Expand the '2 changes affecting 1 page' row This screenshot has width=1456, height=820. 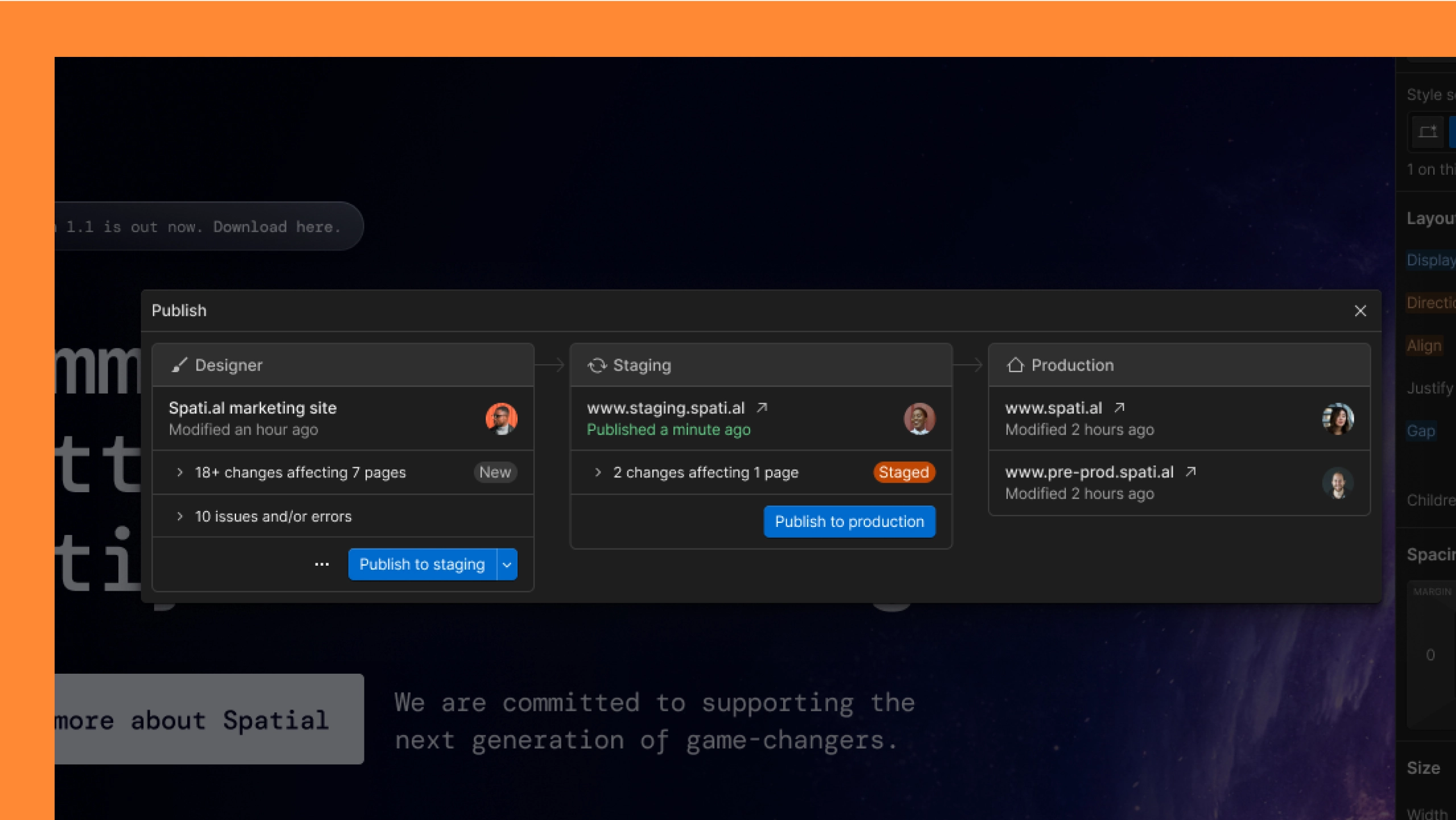click(x=598, y=472)
